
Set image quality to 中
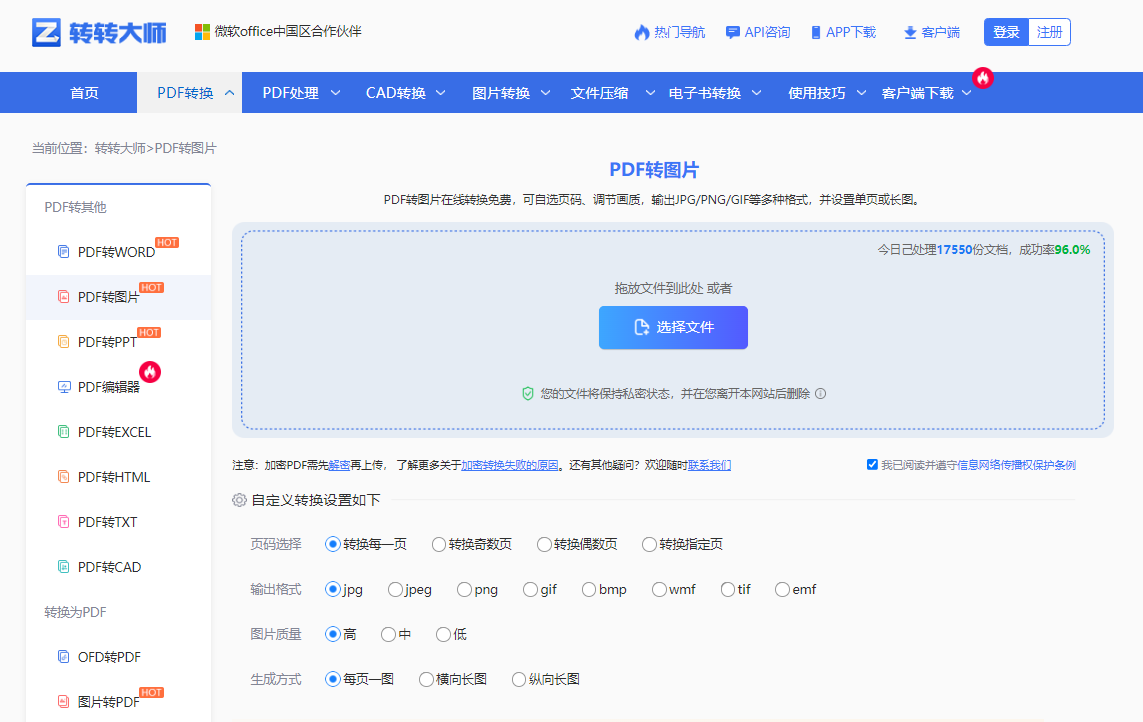388,634
